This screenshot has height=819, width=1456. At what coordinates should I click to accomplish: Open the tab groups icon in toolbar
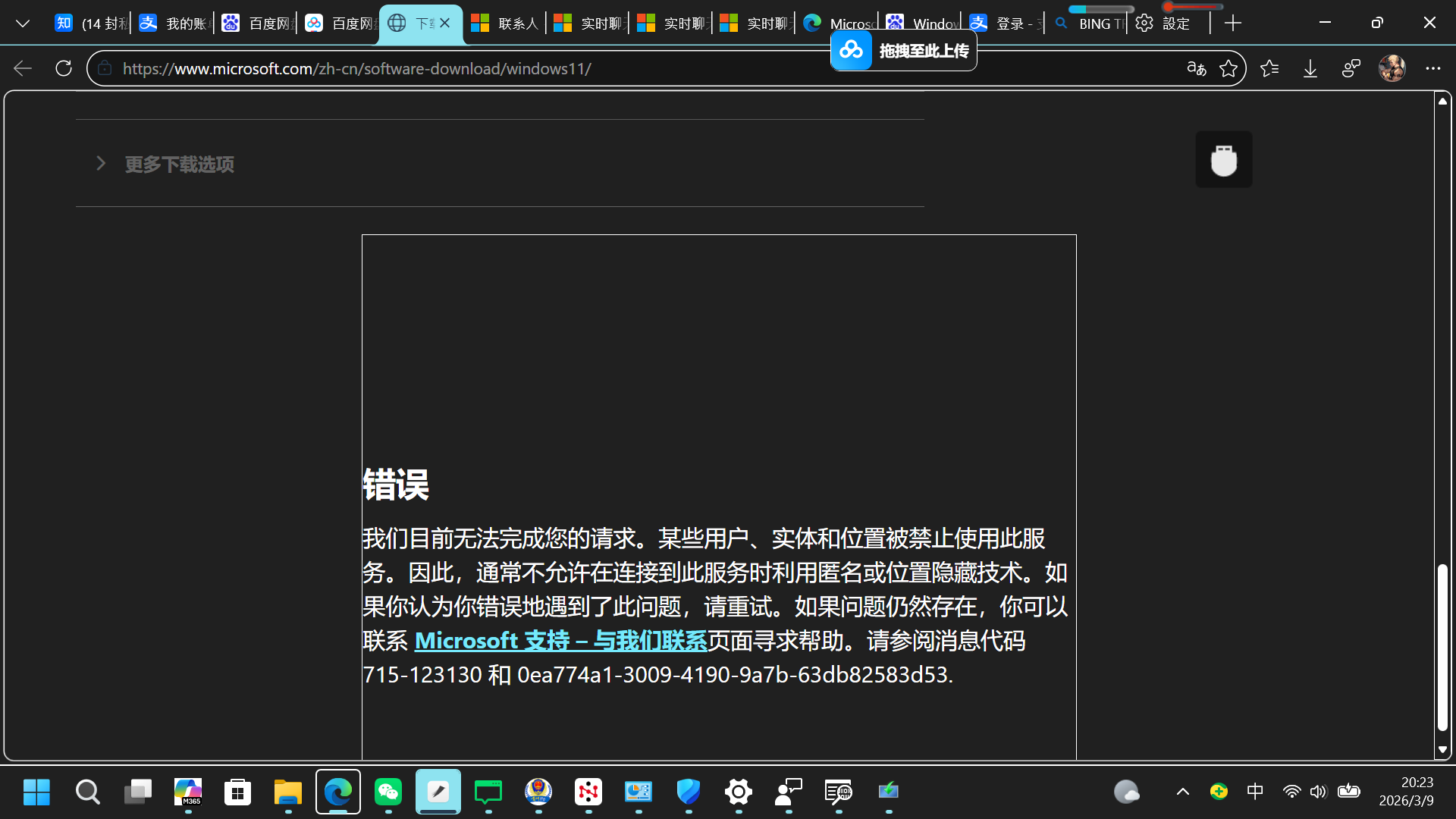1351,68
